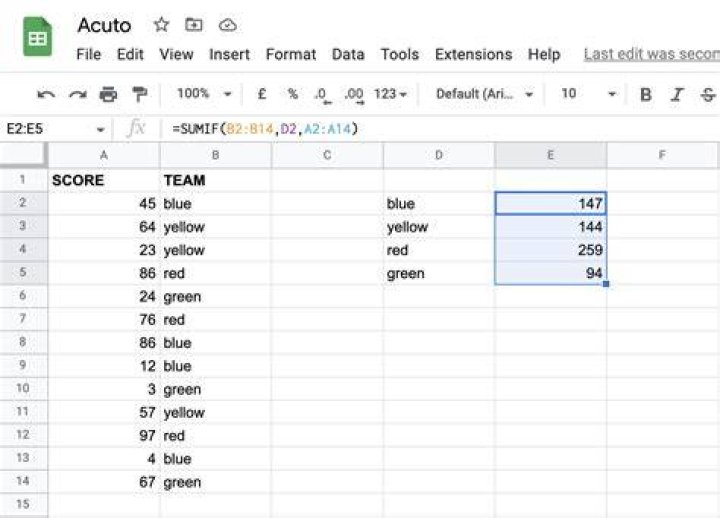720x518 pixels.
Task: Select the SCORE header cell
Action: coord(104,180)
